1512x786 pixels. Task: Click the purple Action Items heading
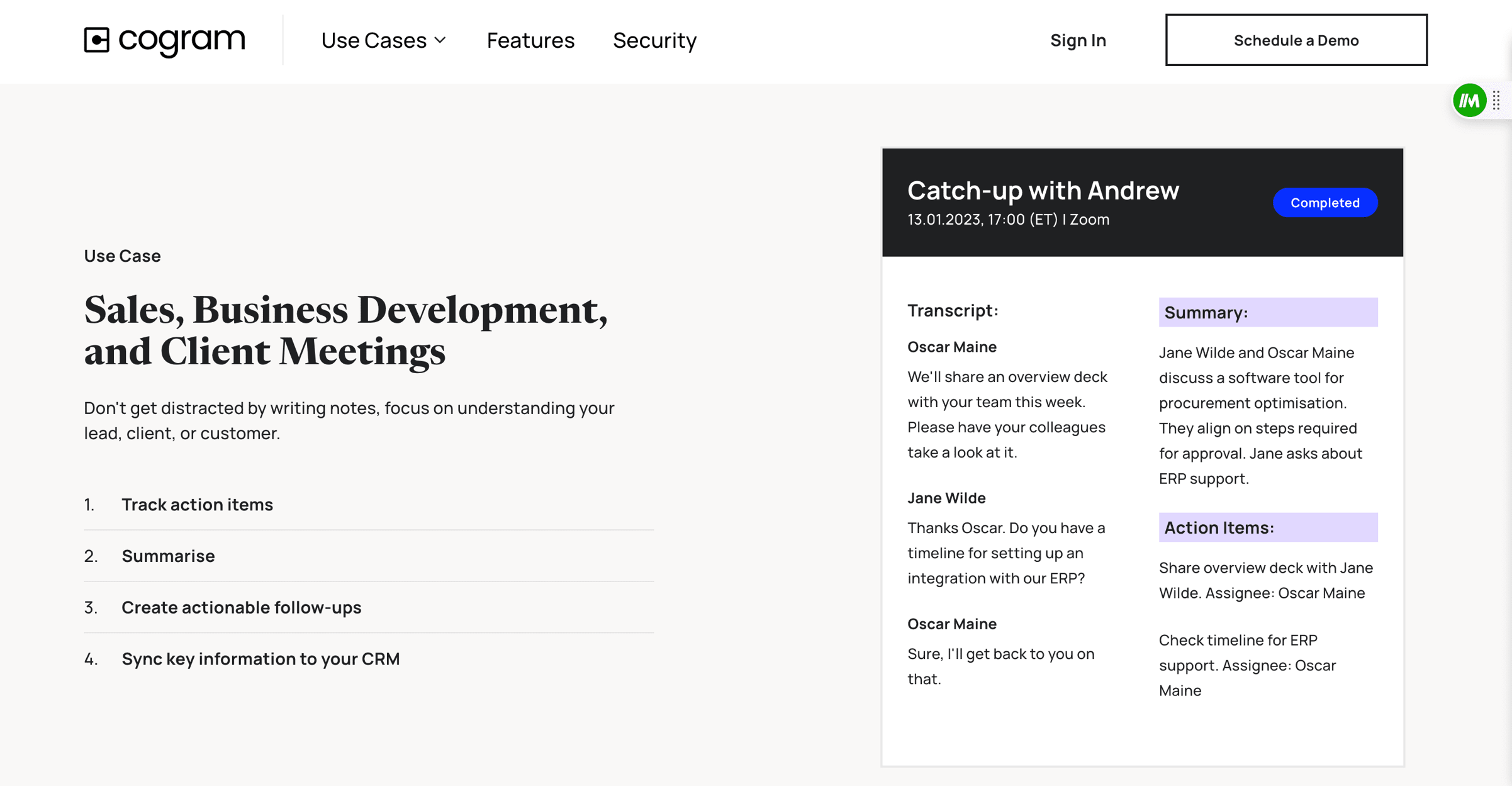(1267, 527)
